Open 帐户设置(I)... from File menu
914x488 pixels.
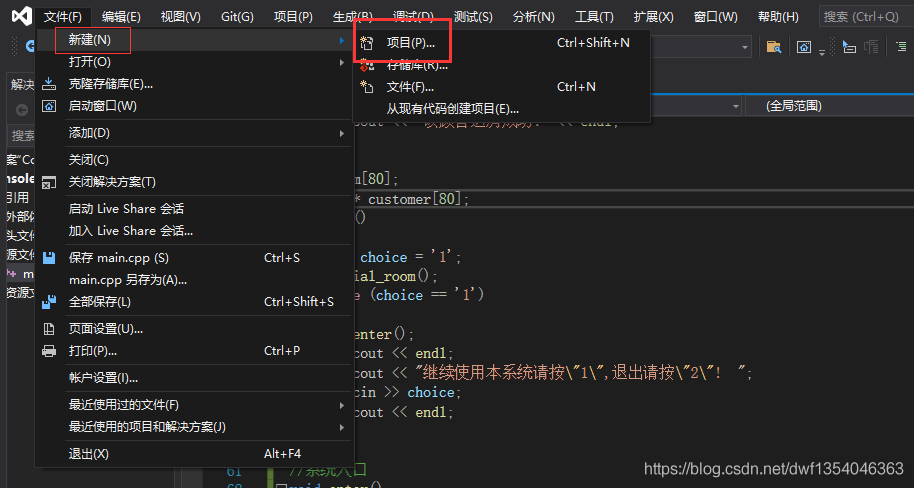pyautogui.click(x=103, y=378)
